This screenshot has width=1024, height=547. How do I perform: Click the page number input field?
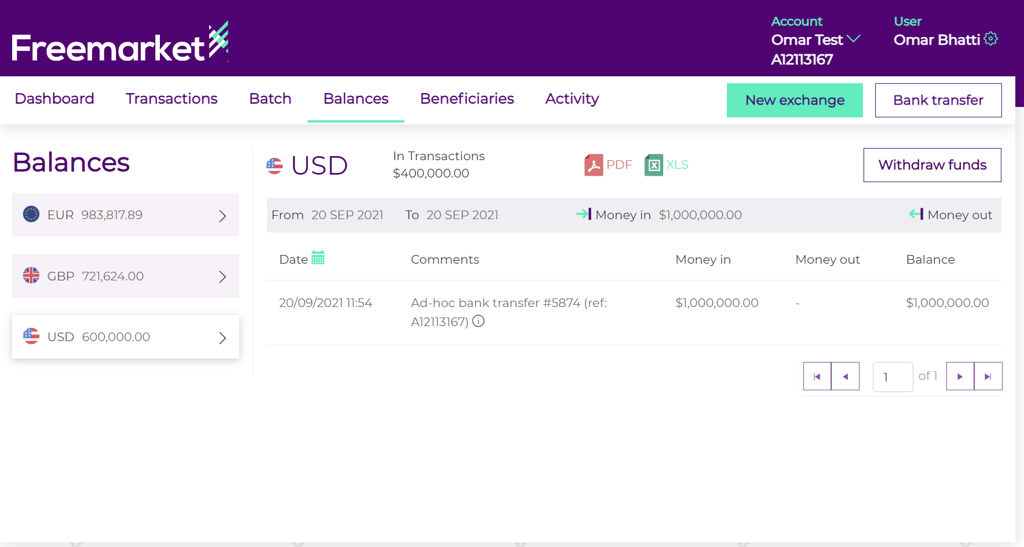tap(893, 377)
